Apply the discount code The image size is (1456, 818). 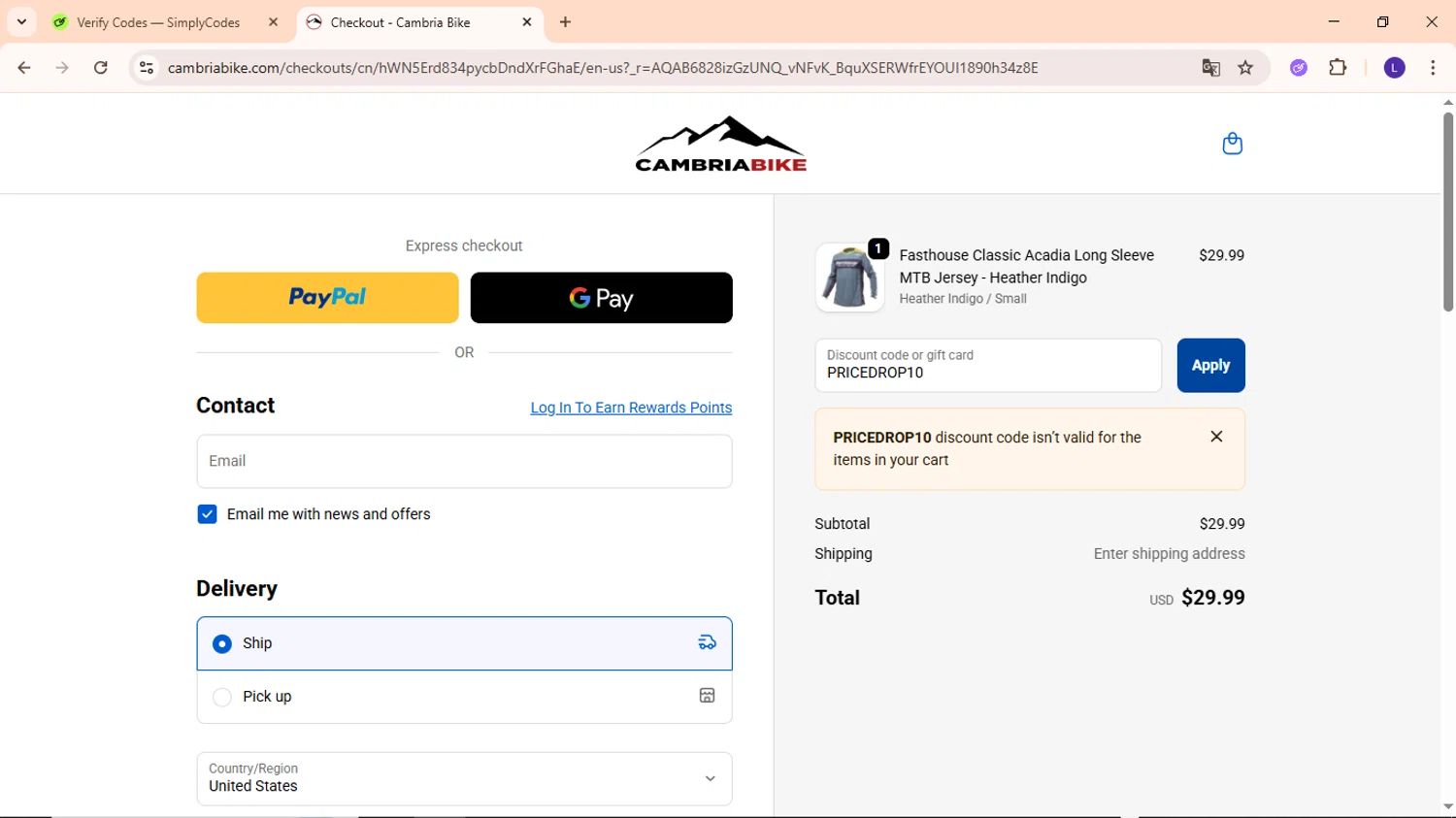[x=1210, y=366]
